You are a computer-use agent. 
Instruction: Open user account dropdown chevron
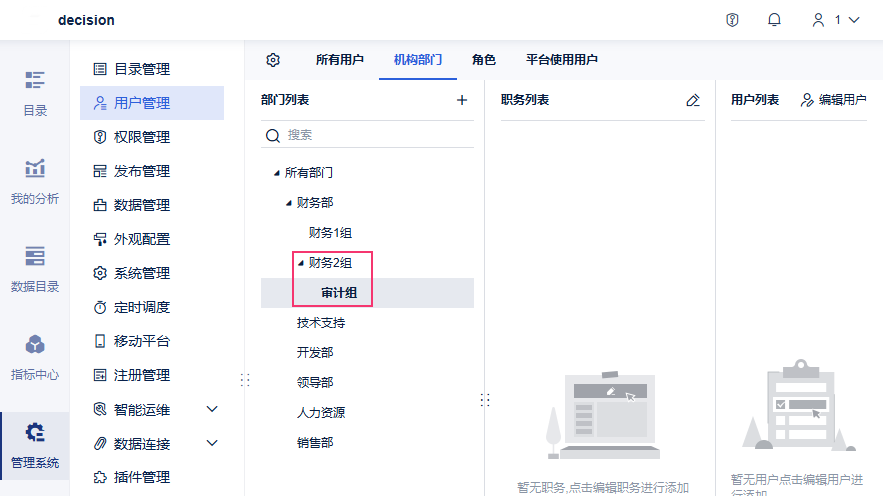coord(854,20)
